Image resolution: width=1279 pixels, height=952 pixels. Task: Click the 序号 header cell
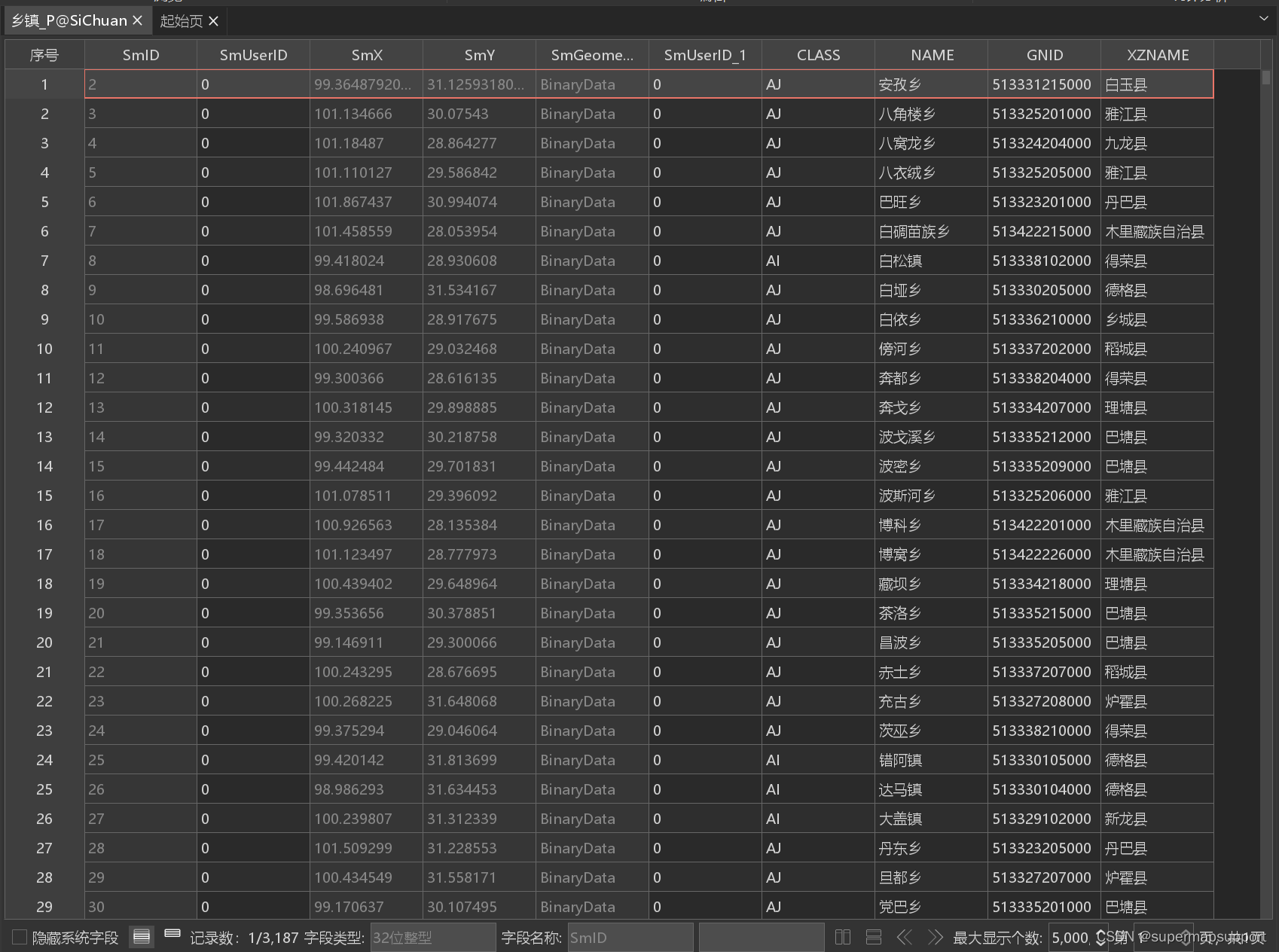[44, 55]
